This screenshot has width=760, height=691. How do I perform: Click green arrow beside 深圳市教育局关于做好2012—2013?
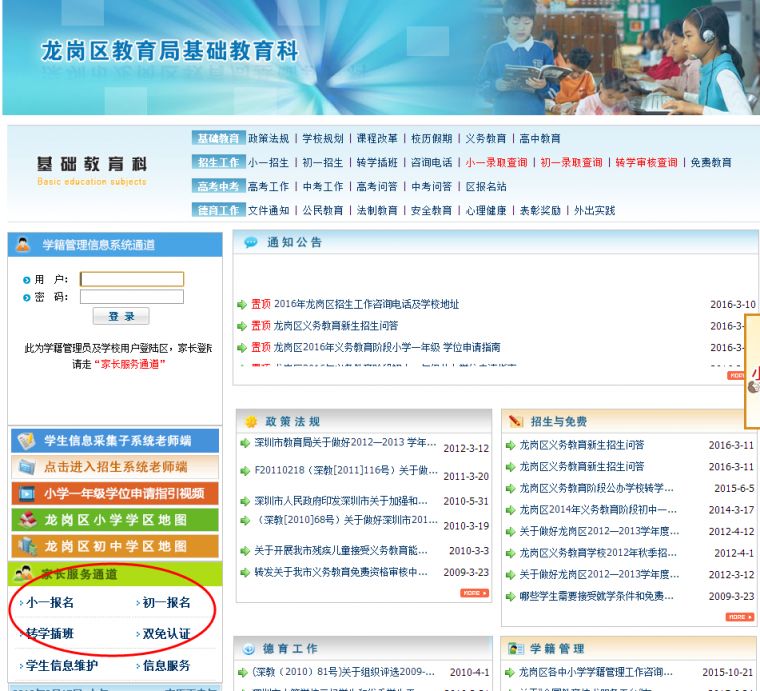tap(245, 442)
